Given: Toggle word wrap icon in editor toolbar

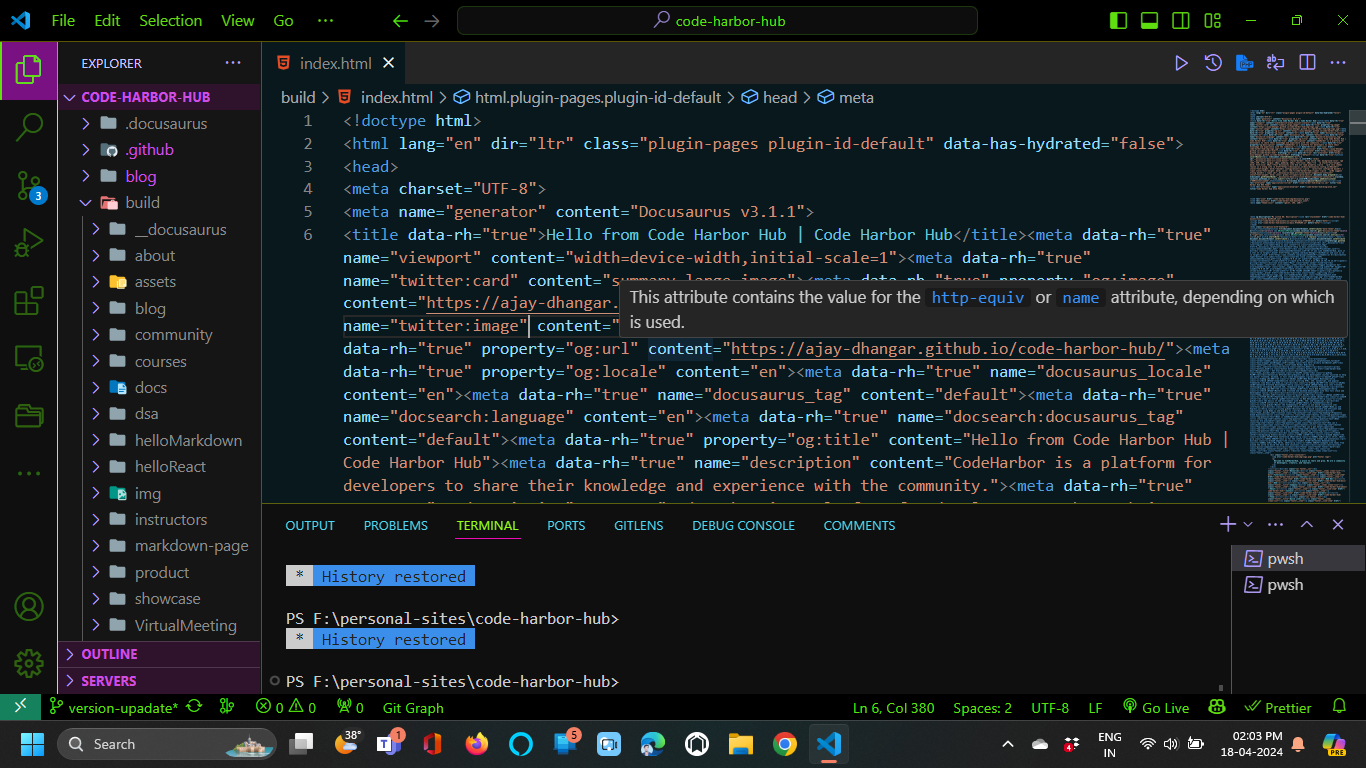Looking at the screenshot, I should coord(1275,63).
